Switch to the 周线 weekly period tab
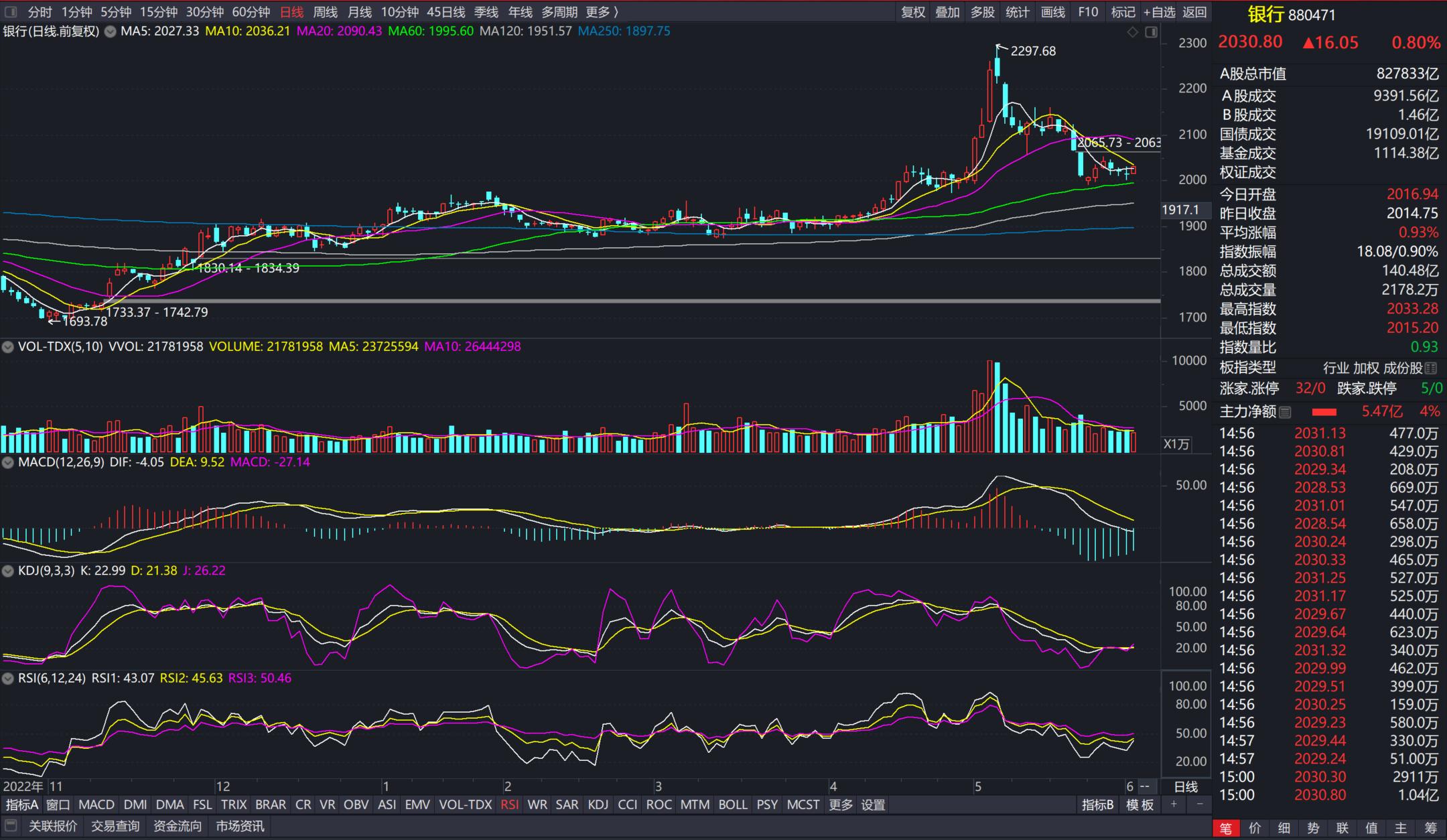 (326, 12)
